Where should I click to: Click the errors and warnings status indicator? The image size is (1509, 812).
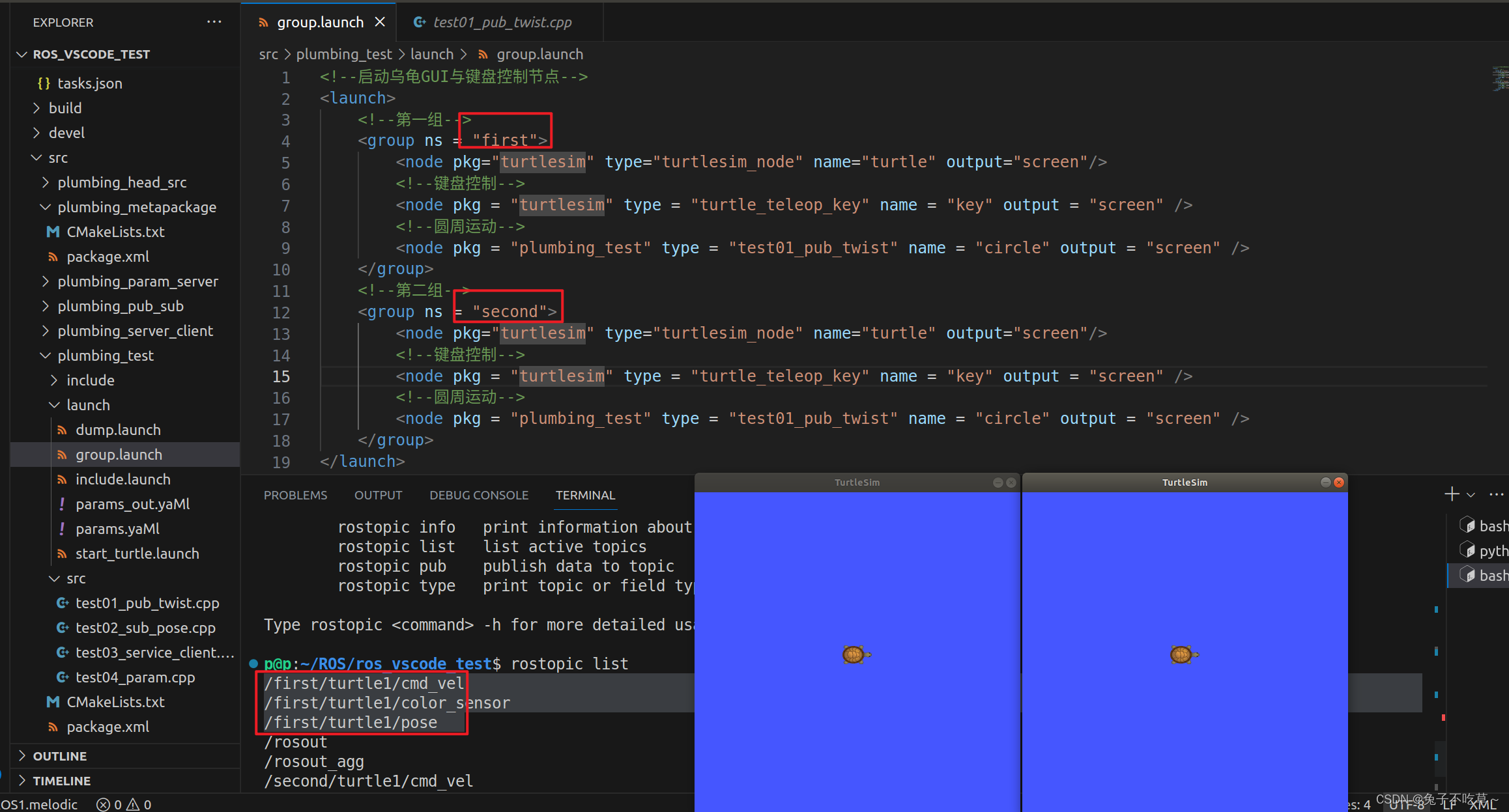pyautogui.click(x=124, y=805)
